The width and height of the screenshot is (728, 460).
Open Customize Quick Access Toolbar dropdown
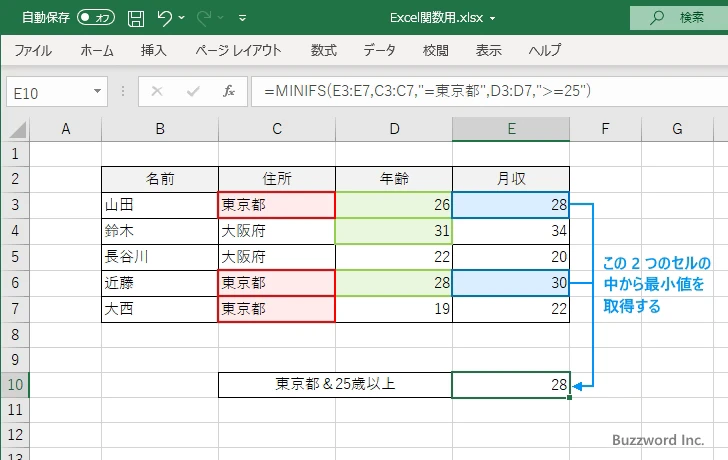coord(242,18)
